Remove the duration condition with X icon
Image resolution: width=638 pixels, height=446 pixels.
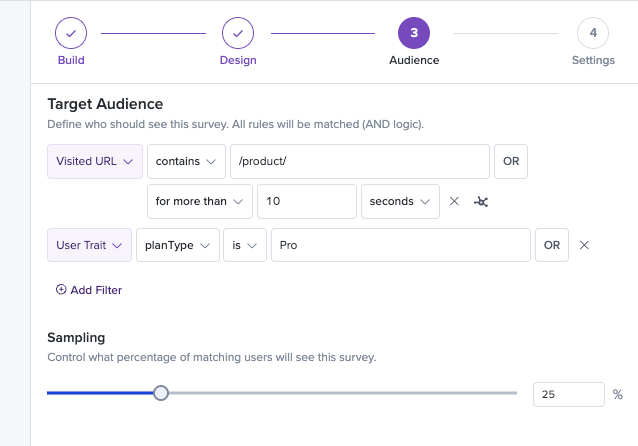tap(454, 201)
